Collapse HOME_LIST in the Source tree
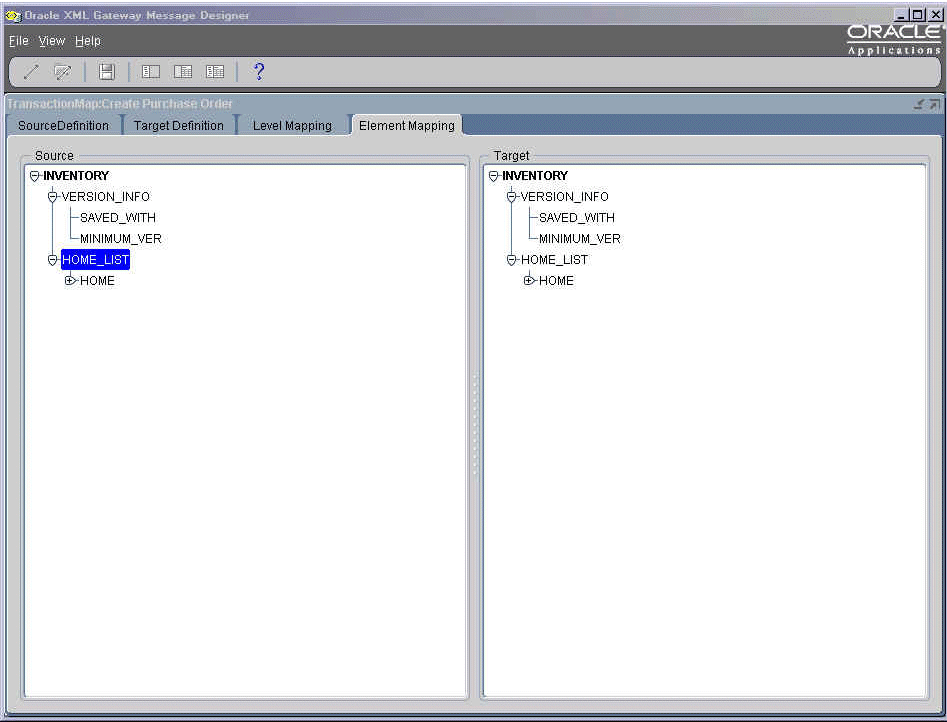The width and height of the screenshot is (947, 722). [53, 260]
